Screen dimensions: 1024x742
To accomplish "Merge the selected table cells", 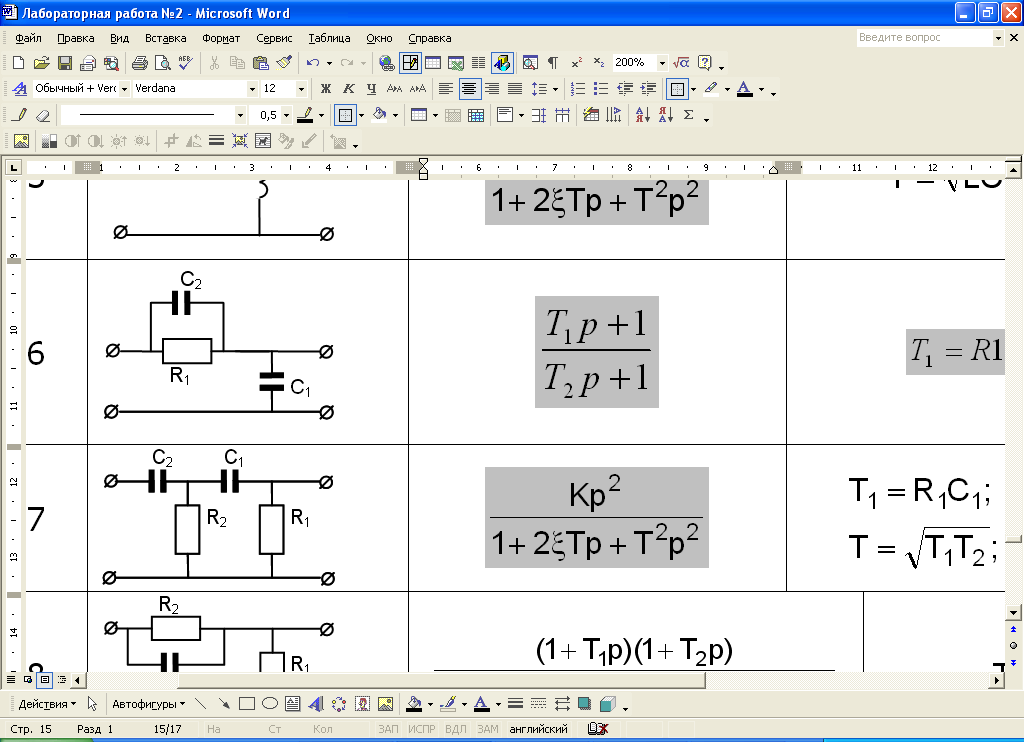I will tap(453, 116).
